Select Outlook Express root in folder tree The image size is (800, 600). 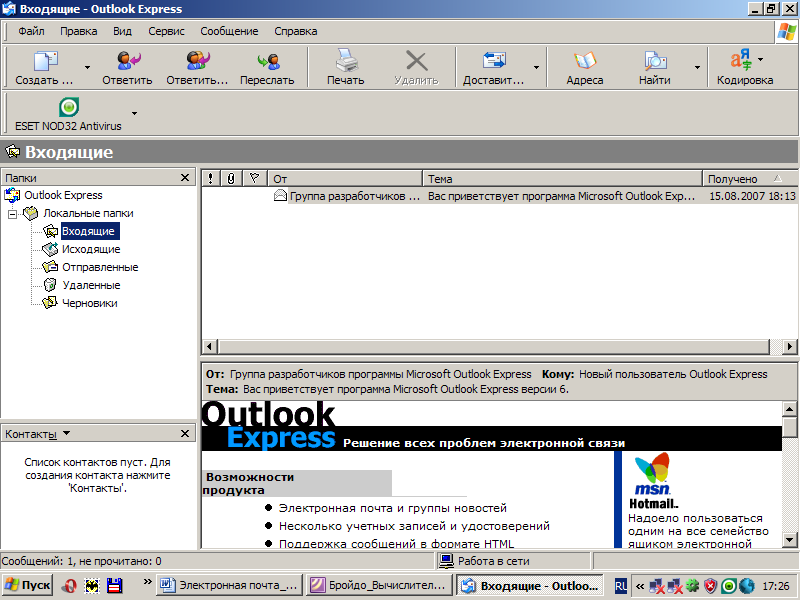coord(63,195)
